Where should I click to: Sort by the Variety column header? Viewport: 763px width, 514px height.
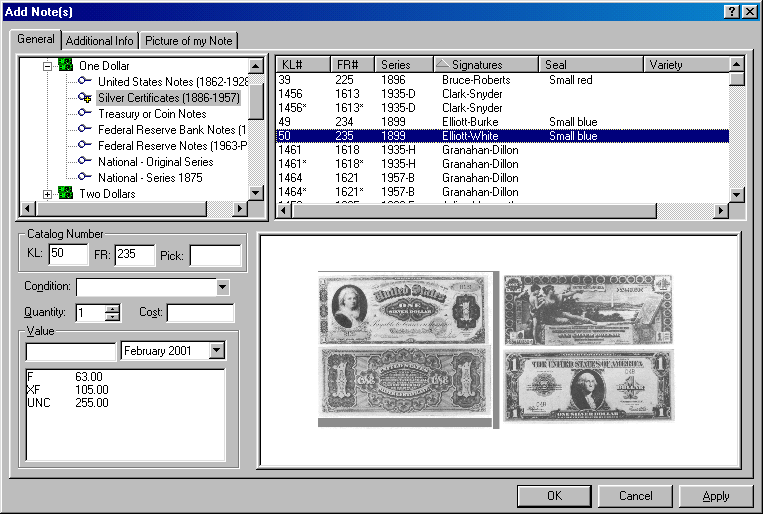tap(687, 65)
